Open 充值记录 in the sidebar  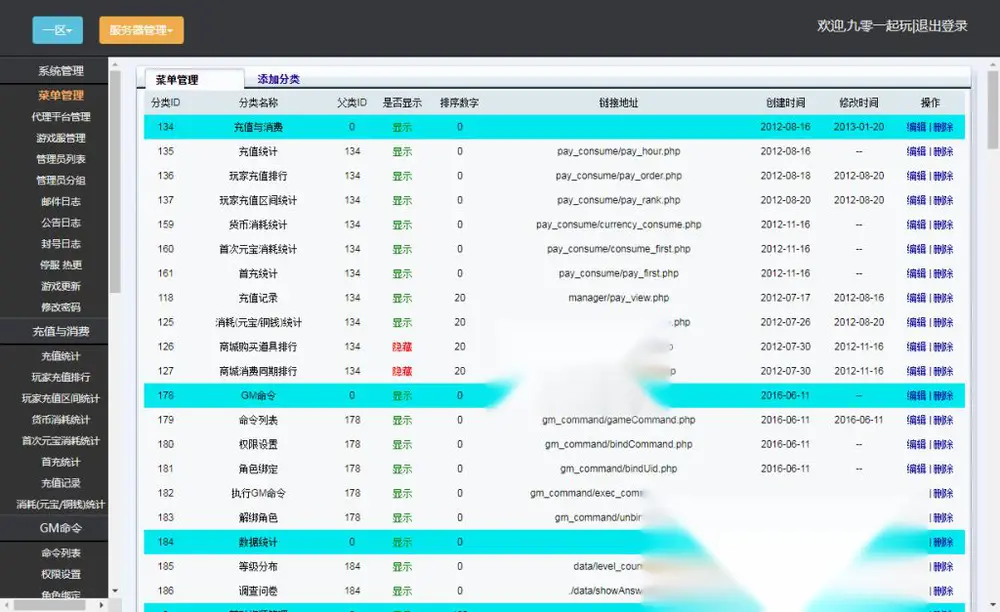click(x=61, y=483)
